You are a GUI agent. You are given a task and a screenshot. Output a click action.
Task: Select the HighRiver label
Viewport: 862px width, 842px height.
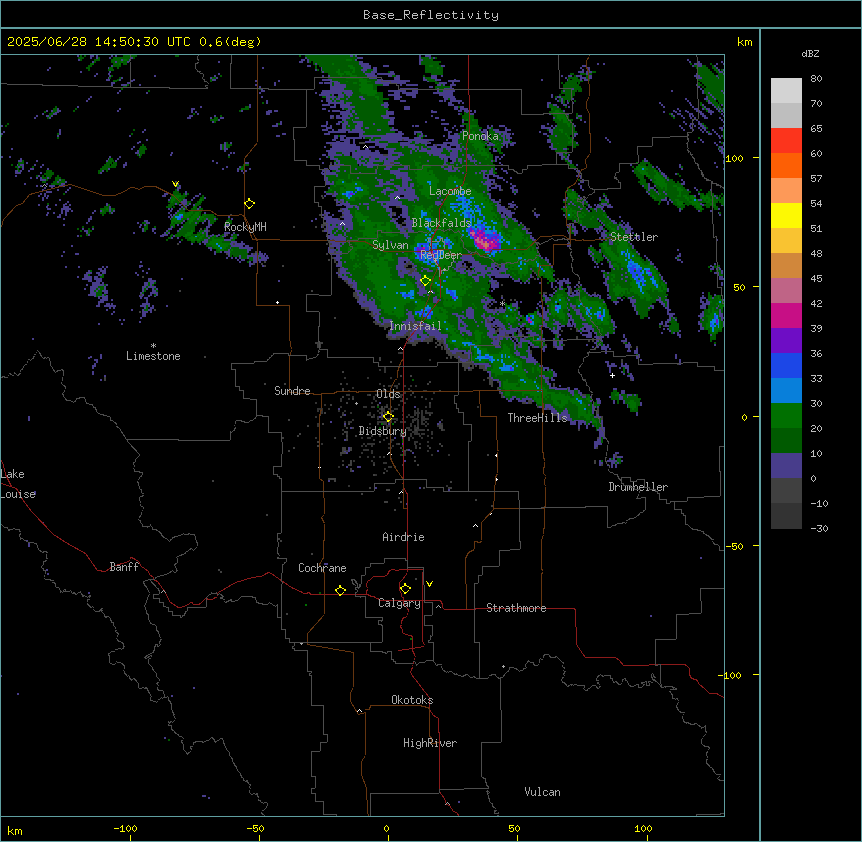(430, 743)
